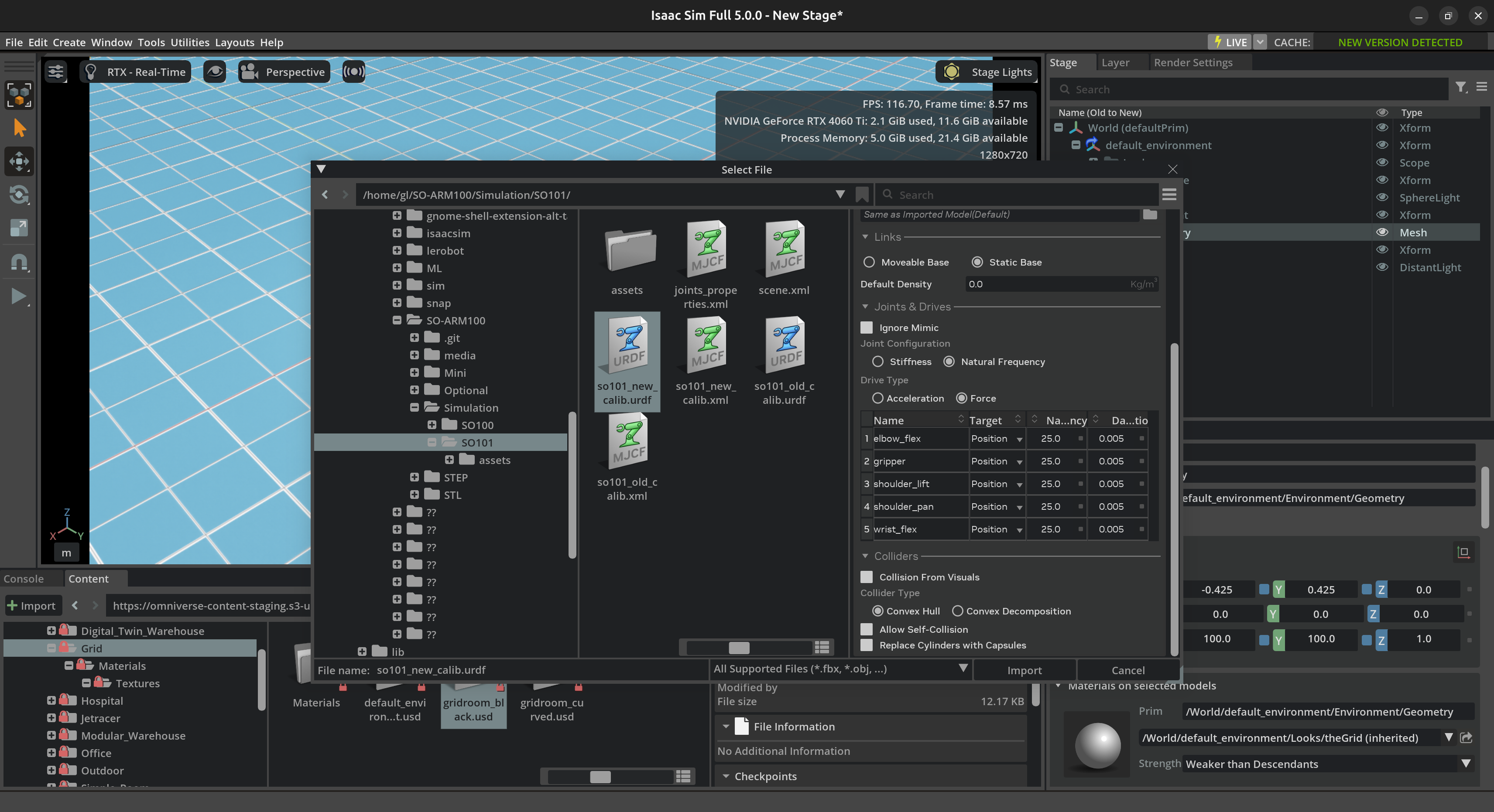
Task: Expand the SO100 folder in tree
Action: (x=432, y=425)
